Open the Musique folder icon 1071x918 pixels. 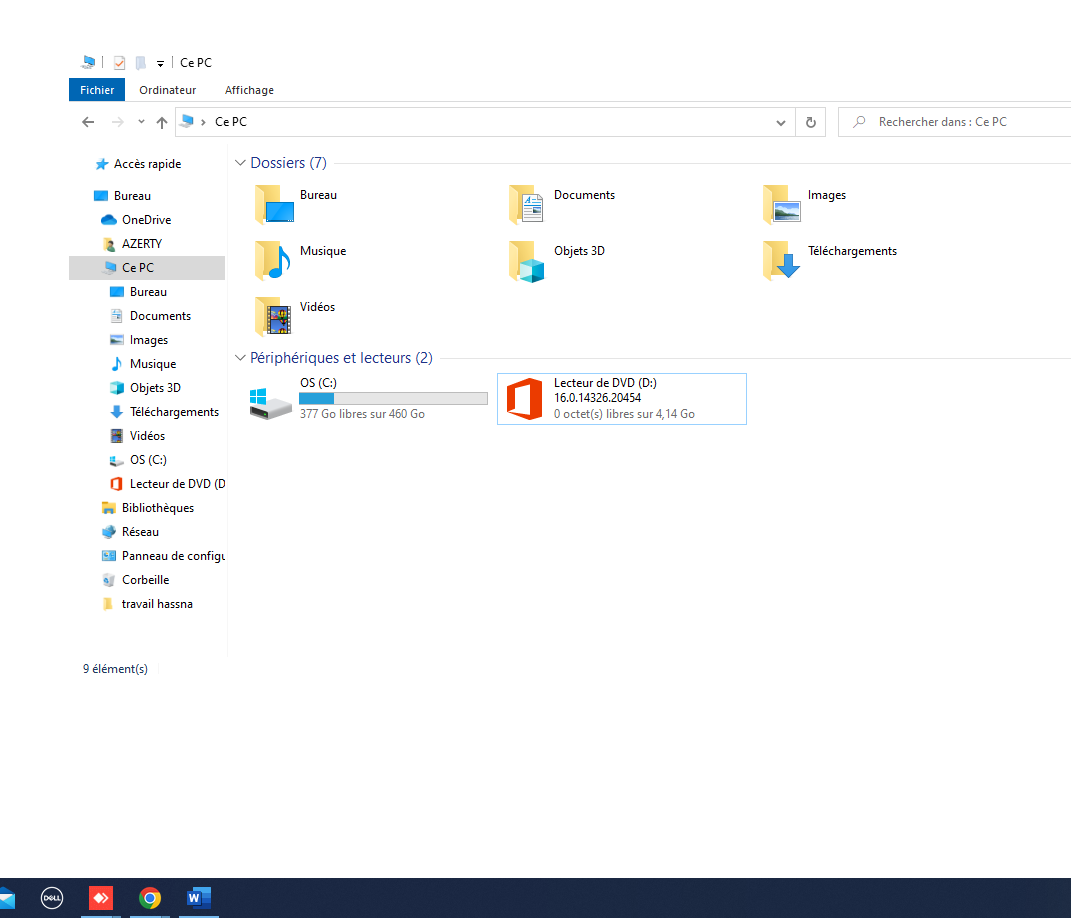pos(273,260)
